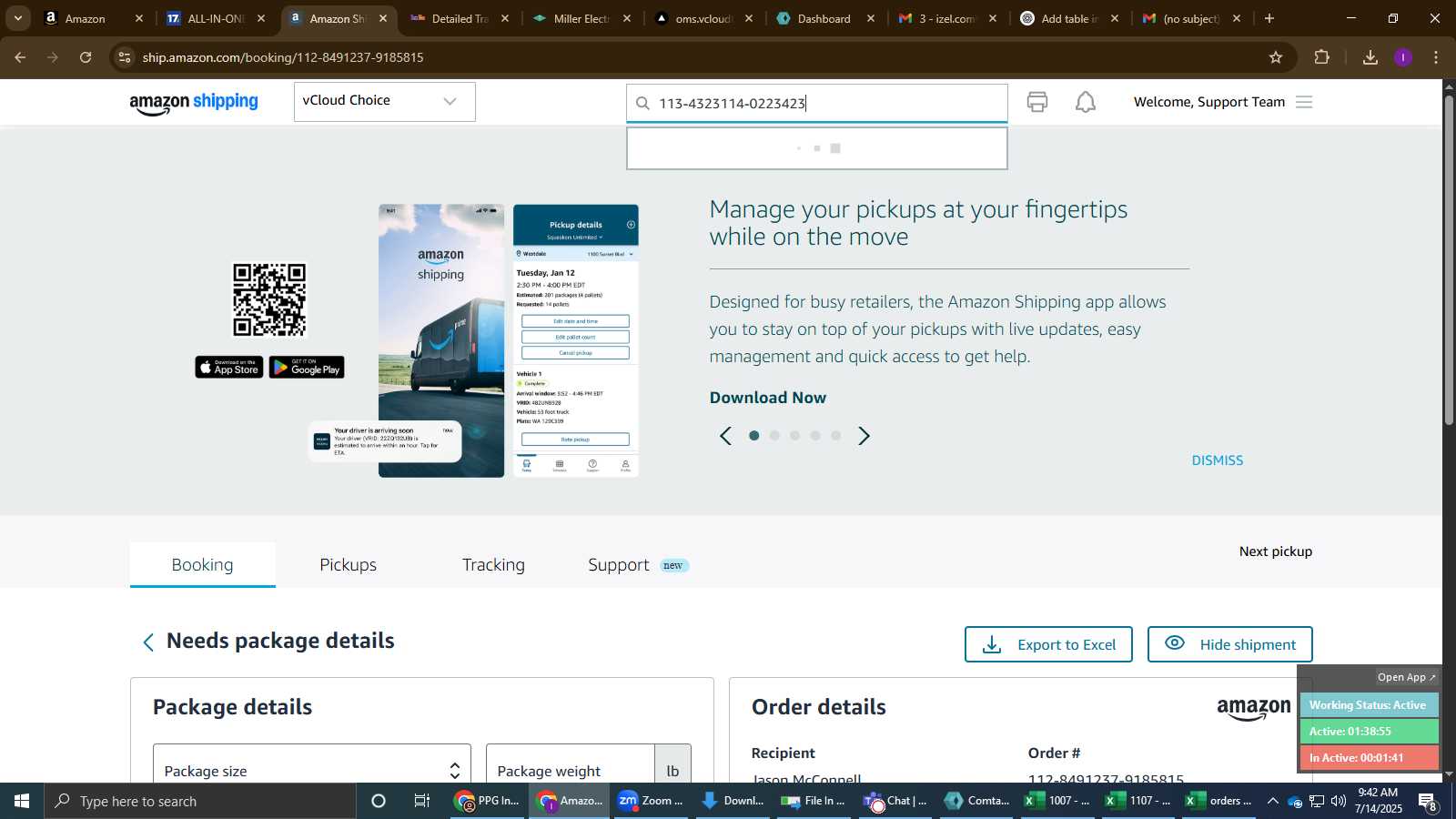The height and width of the screenshot is (819, 1456).
Task: Click the Windows taskbar search box
Action: [x=200, y=801]
